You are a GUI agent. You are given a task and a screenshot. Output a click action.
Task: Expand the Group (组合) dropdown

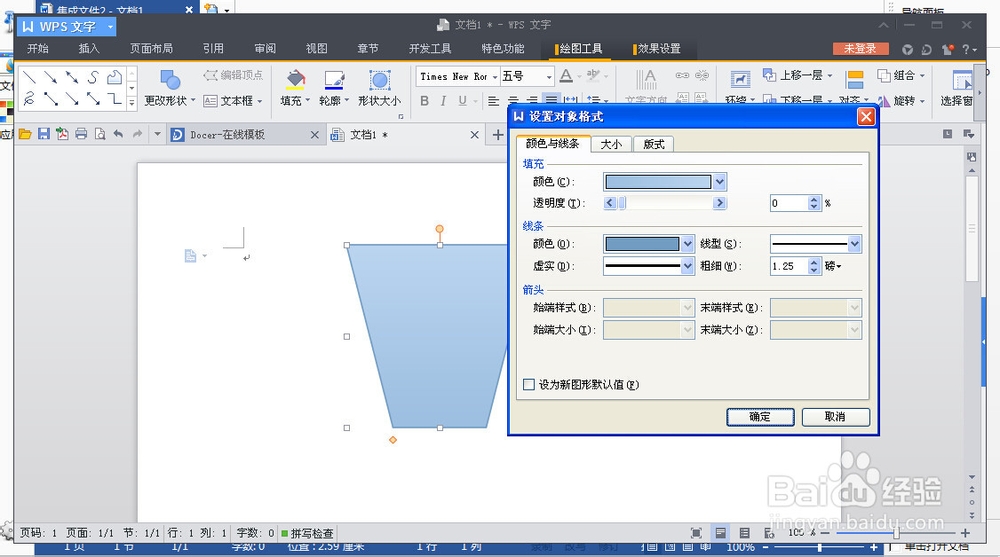pyautogui.click(x=922, y=75)
